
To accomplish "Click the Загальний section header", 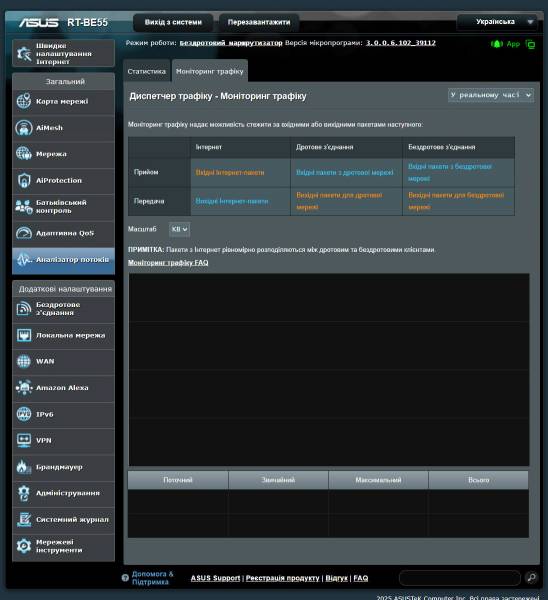I will click(65, 82).
